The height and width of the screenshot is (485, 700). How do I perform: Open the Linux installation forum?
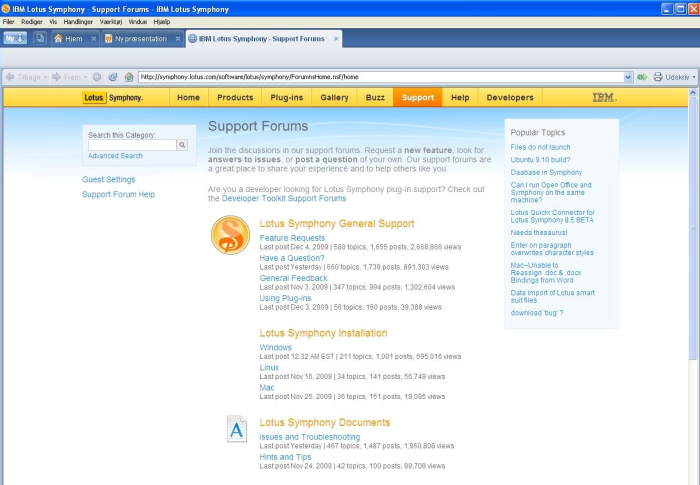coord(269,368)
